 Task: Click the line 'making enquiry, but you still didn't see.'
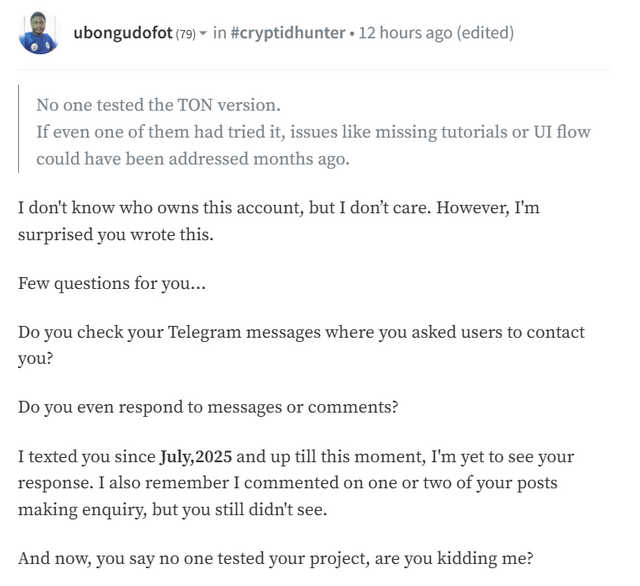click(x=173, y=509)
